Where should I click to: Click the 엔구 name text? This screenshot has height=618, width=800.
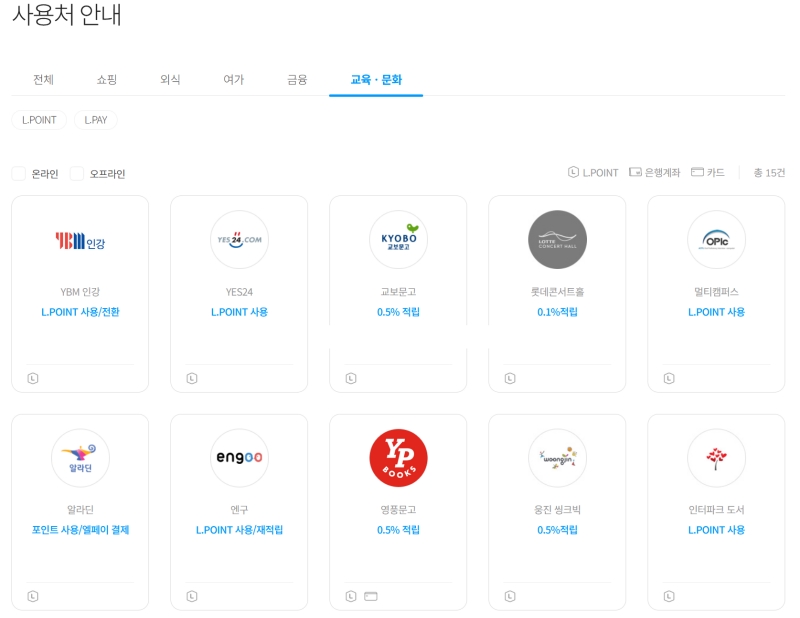239,509
